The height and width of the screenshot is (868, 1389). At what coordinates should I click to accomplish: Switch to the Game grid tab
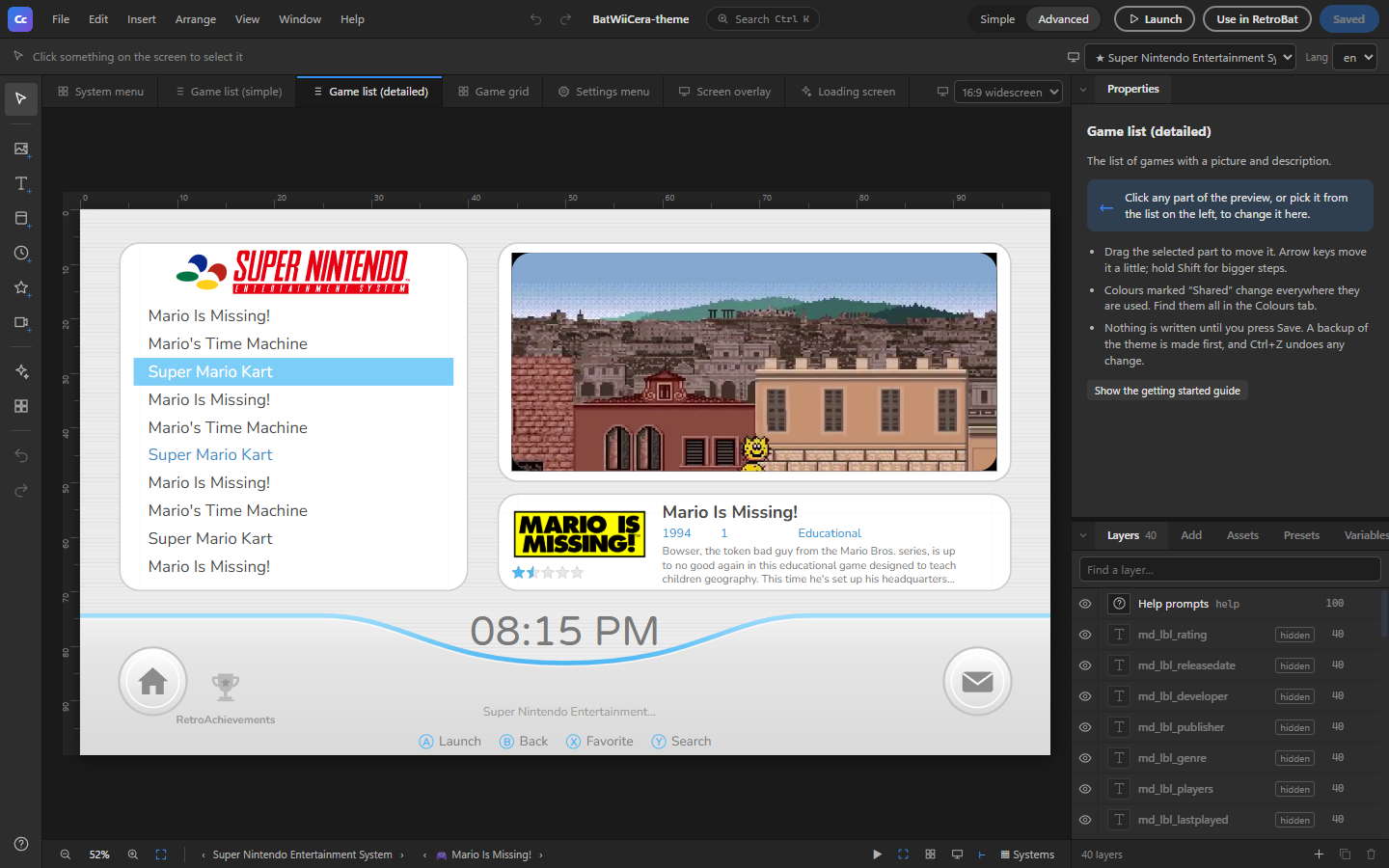click(493, 92)
